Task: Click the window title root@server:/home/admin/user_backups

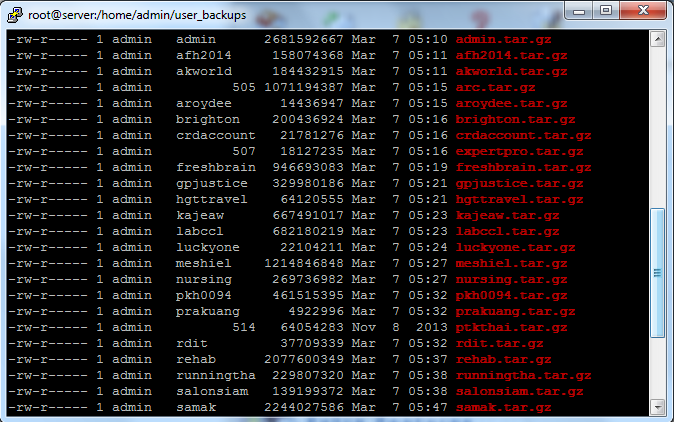Action: coord(137,15)
